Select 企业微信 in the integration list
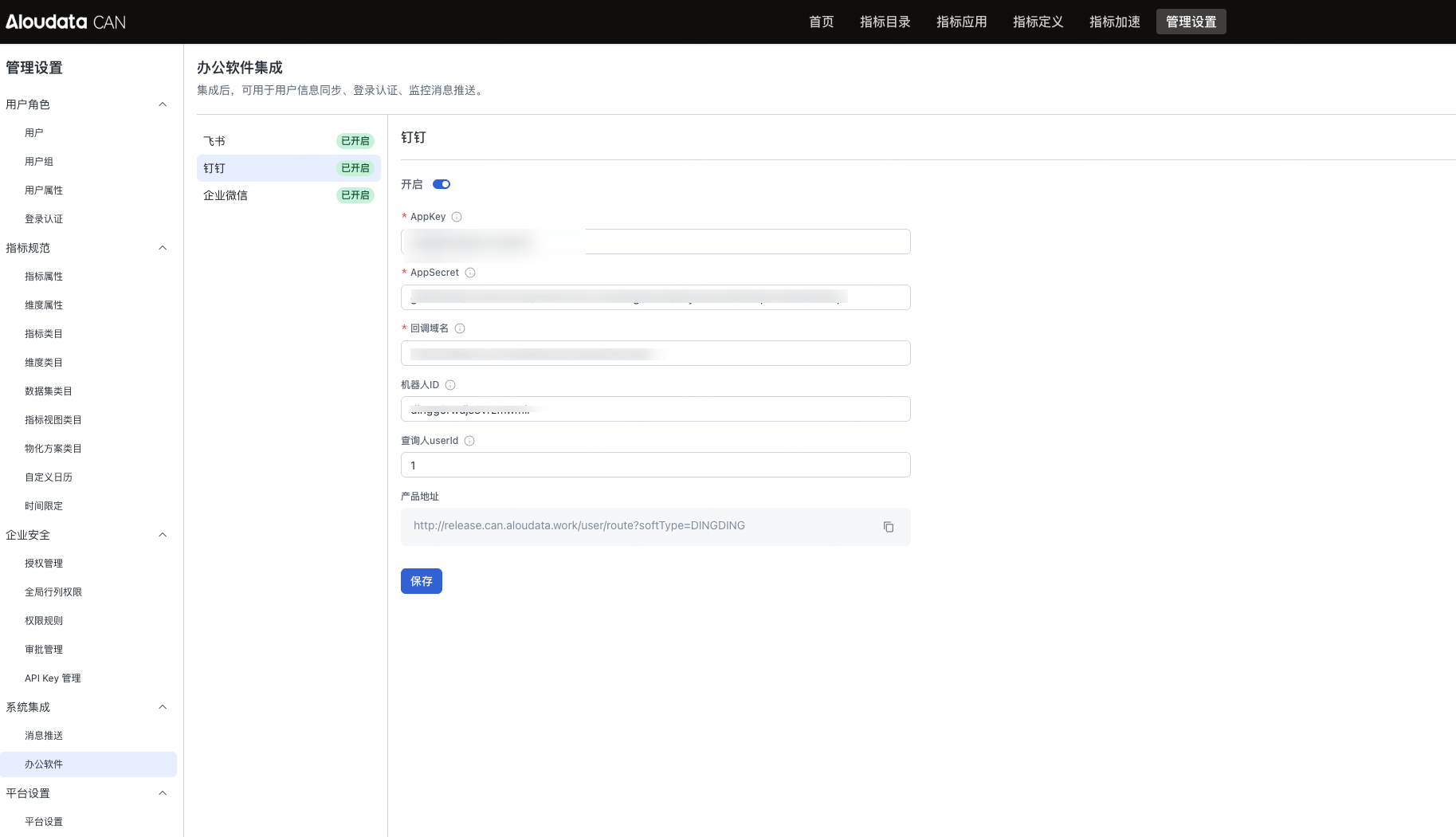Image resolution: width=1456 pixels, height=837 pixels. click(288, 195)
